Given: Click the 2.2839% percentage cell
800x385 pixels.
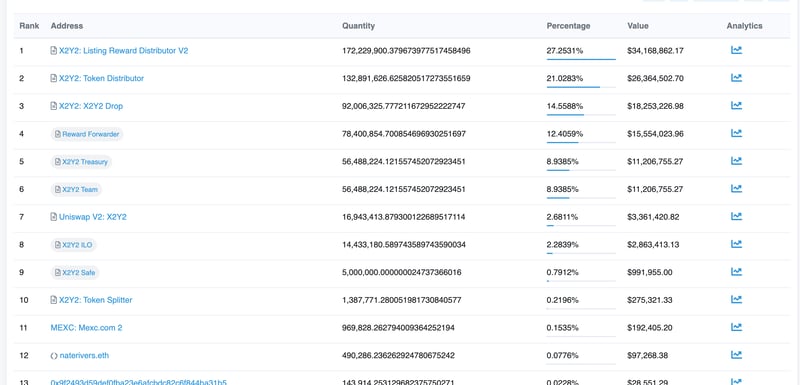Looking at the screenshot, I should point(563,245).
